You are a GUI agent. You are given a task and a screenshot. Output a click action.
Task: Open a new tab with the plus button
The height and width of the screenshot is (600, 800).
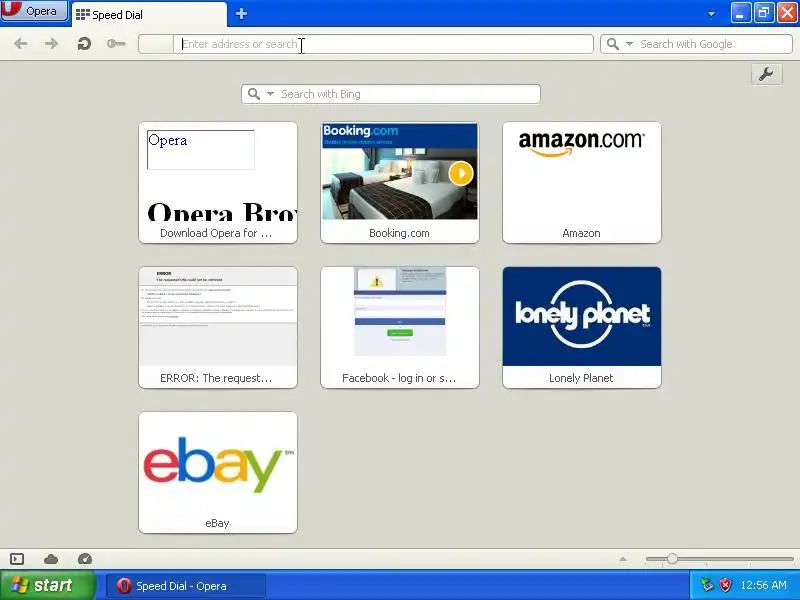click(x=241, y=14)
